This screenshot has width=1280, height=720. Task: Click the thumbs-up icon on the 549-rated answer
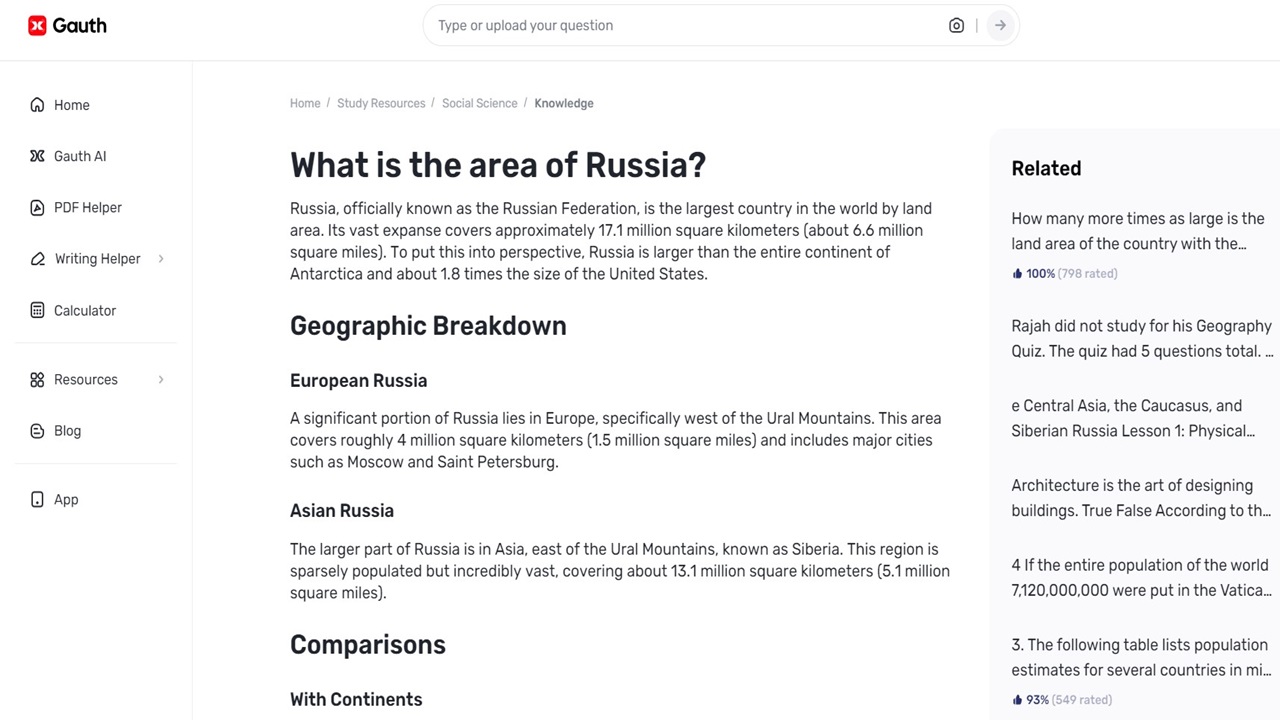pos(1016,699)
